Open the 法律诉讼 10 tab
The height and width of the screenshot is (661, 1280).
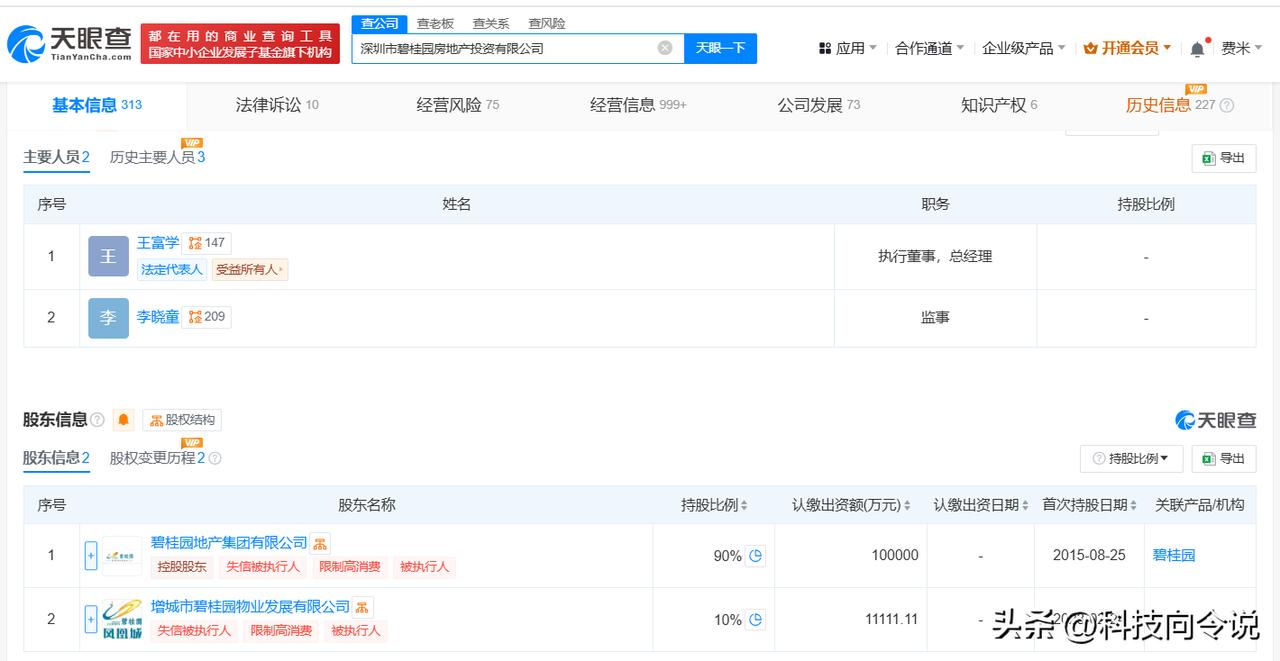pyautogui.click(x=277, y=105)
